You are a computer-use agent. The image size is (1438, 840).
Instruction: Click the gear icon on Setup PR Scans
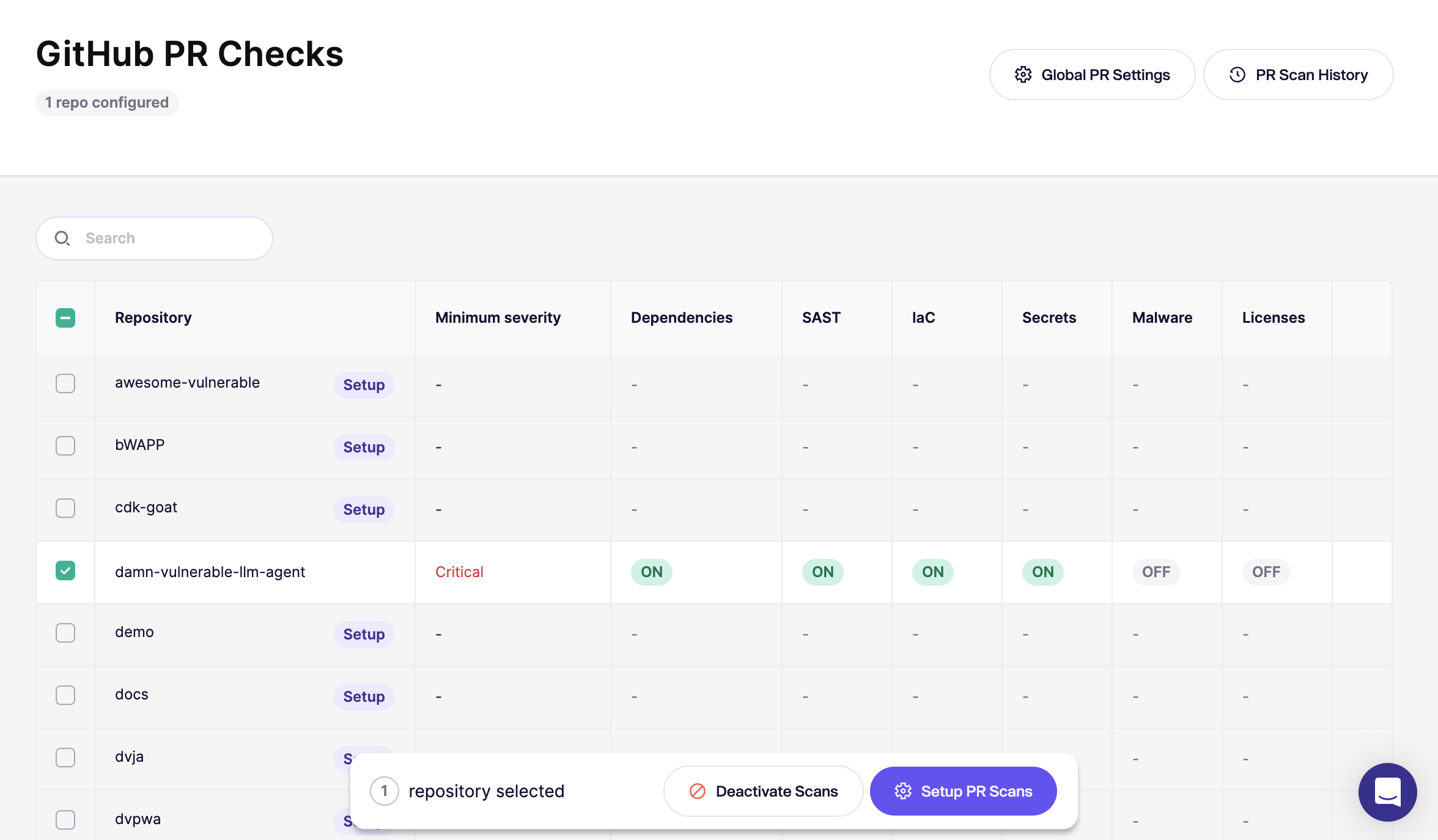click(x=903, y=791)
